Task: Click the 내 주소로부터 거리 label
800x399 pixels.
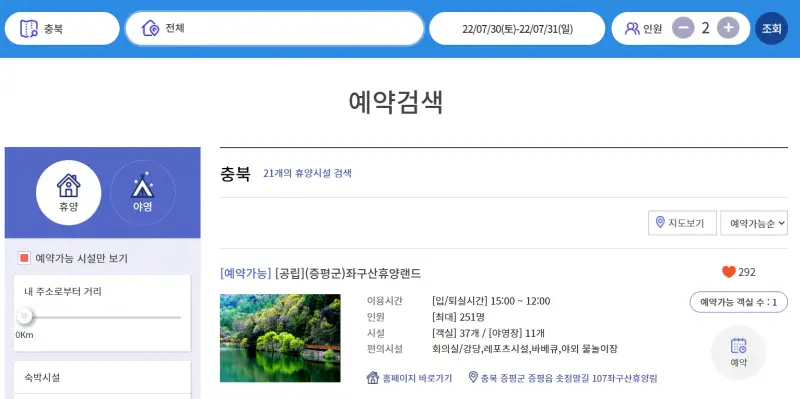Action: [x=63, y=292]
